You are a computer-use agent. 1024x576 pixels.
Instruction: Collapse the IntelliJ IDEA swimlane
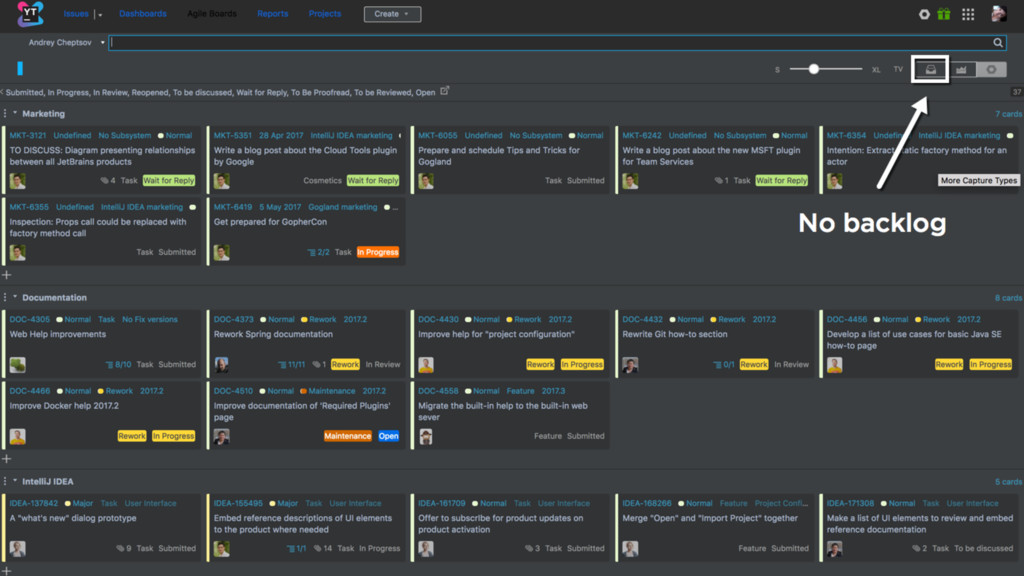click(x=15, y=481)
